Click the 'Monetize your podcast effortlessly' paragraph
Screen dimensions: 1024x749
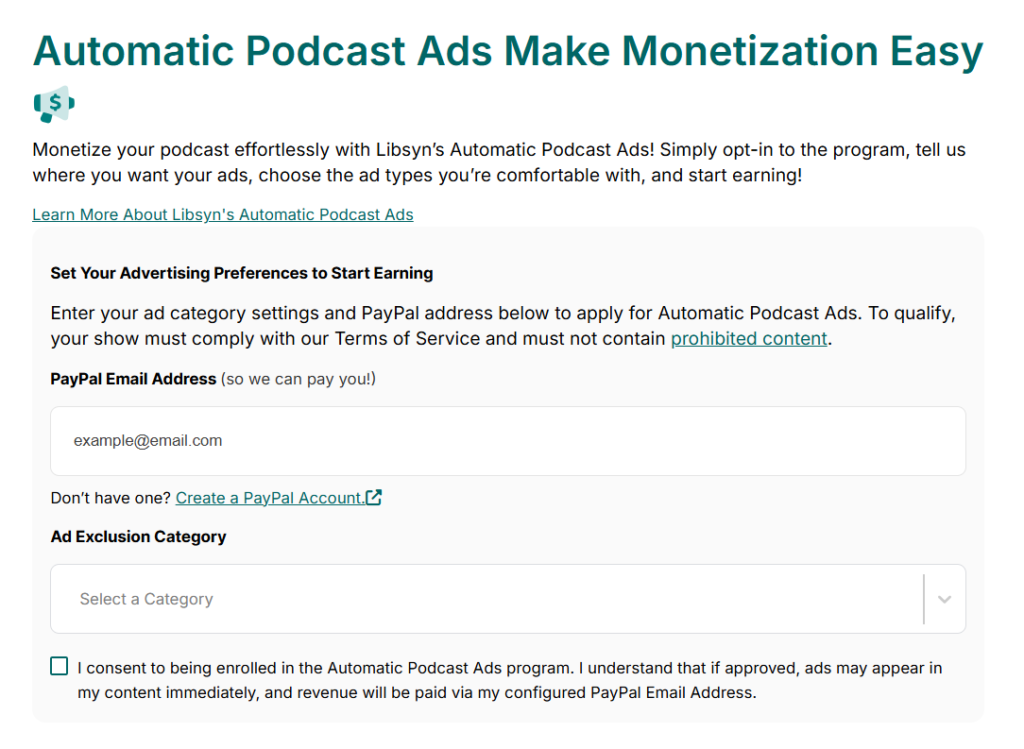click(x=499, y=162)
